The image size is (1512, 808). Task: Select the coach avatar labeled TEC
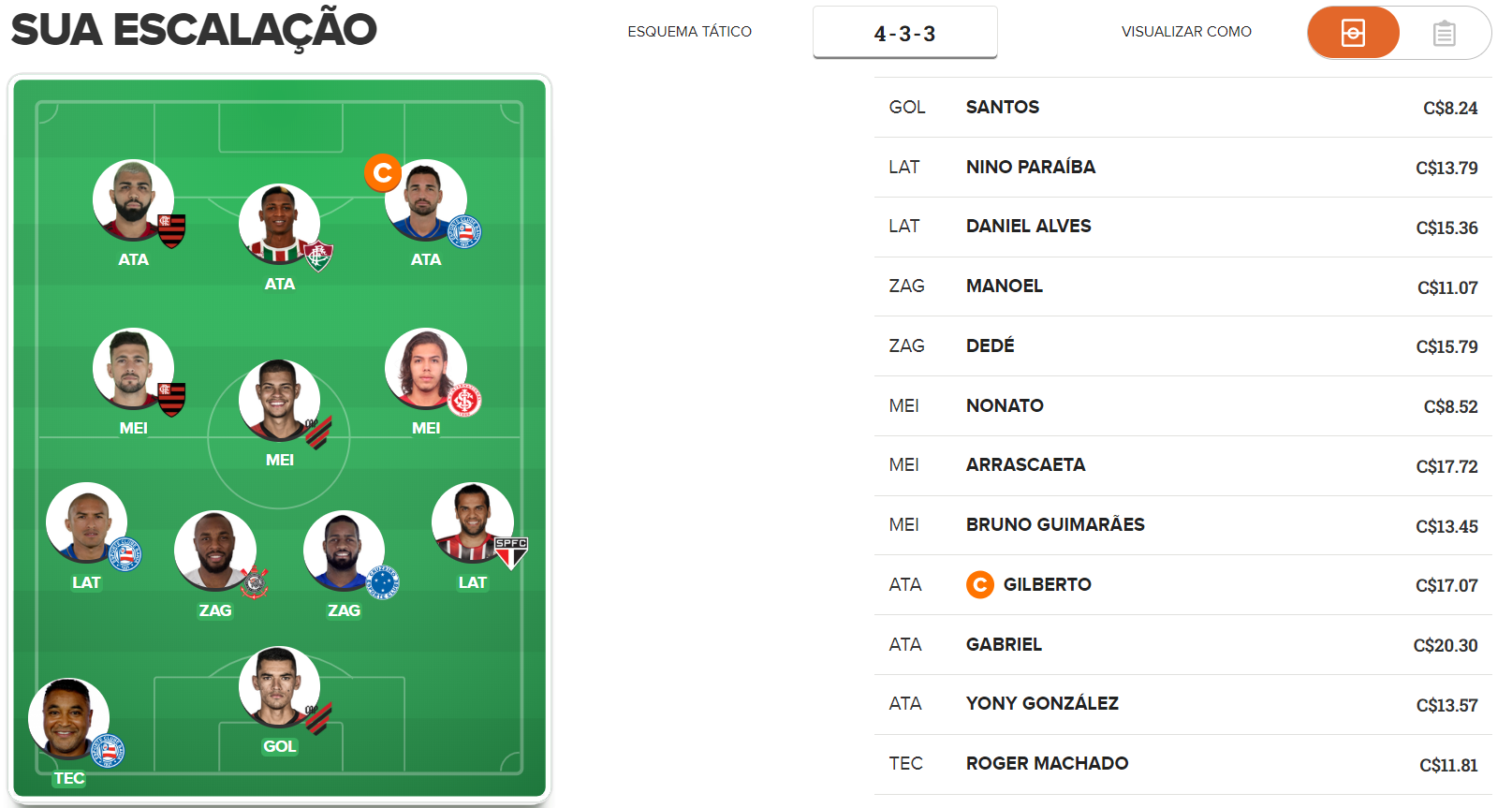(69, 719)
